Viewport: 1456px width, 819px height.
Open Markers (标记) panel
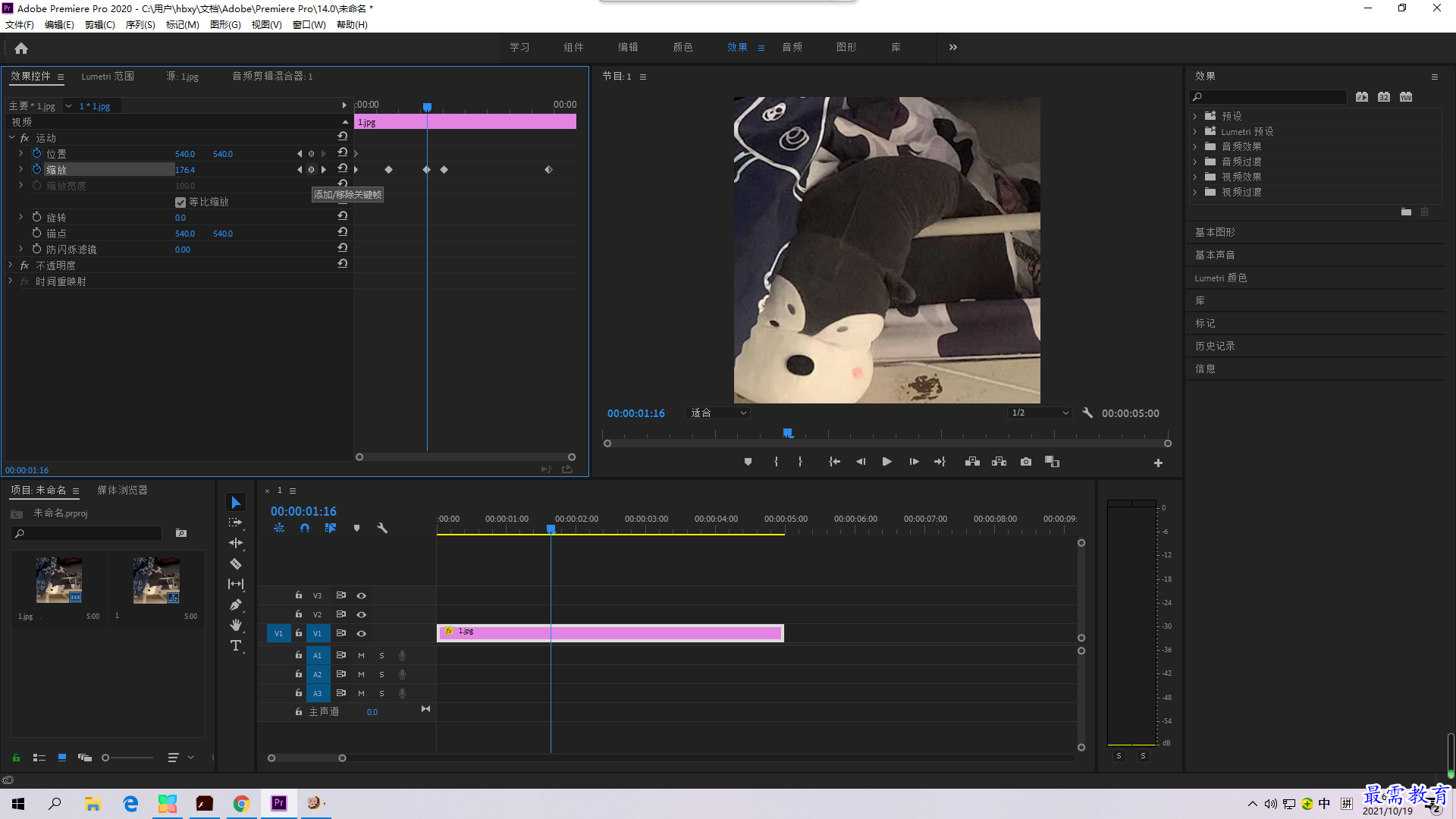pos(1205,323)
